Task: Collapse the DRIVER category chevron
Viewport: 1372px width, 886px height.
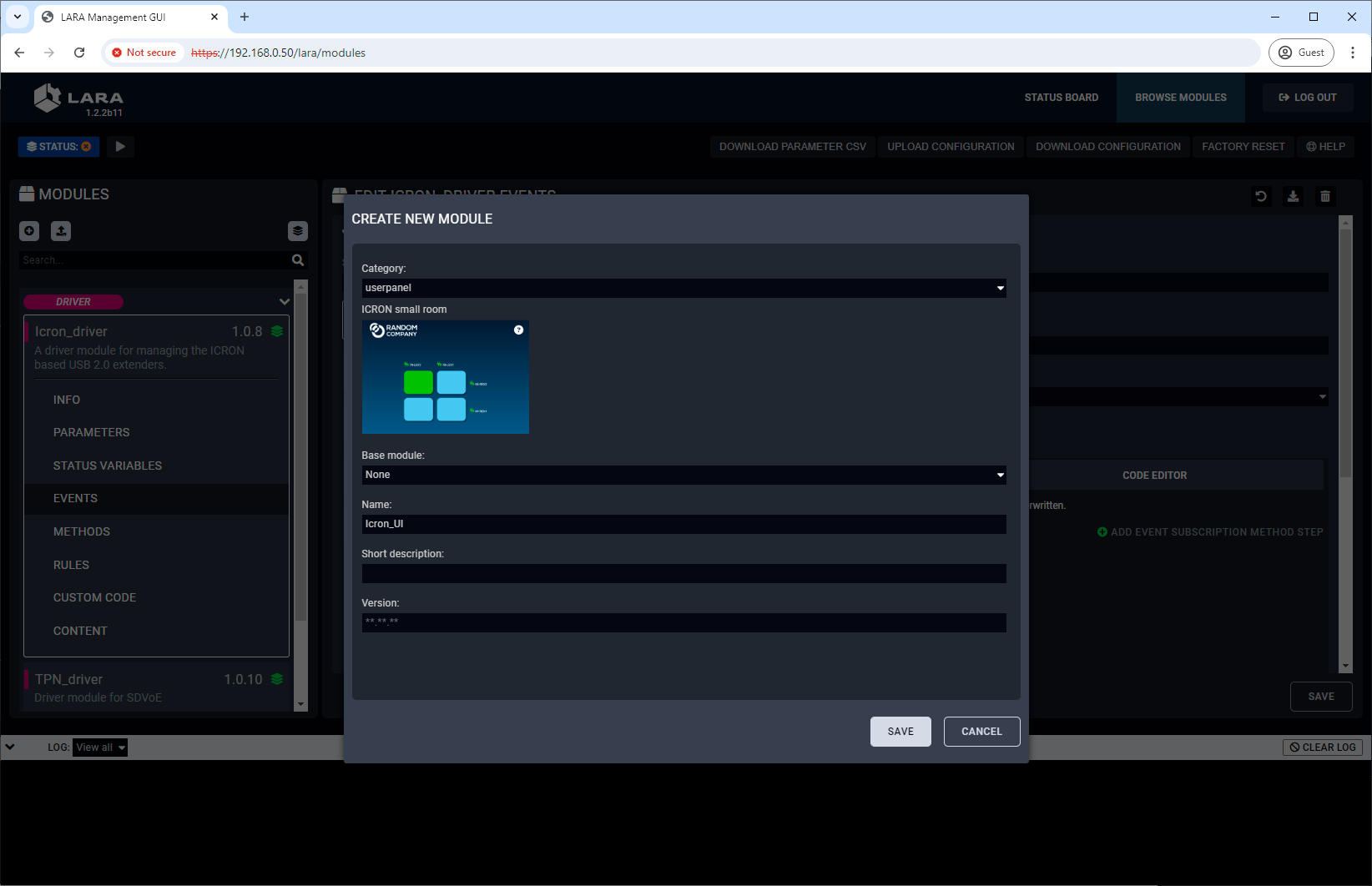Action: coord(285,302)
